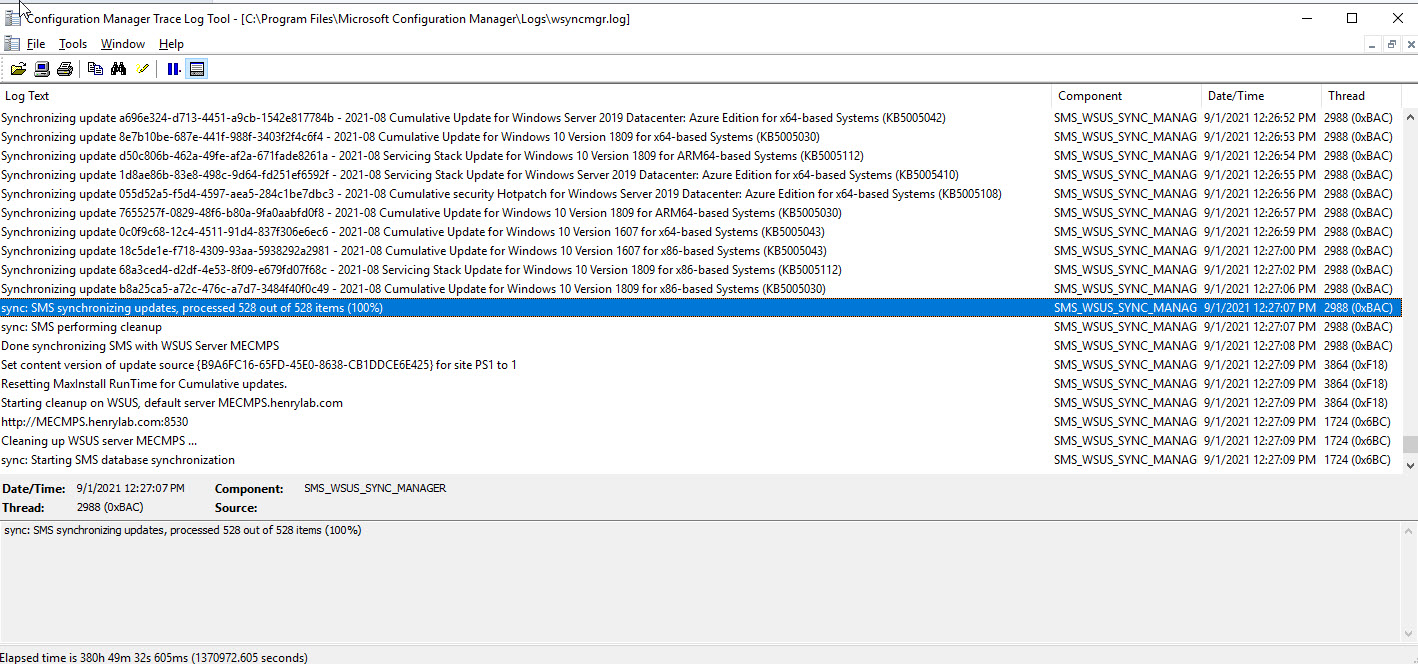Open the Tools menu
This screenshot has height=664, width=1418.
[x=73, y=44]
